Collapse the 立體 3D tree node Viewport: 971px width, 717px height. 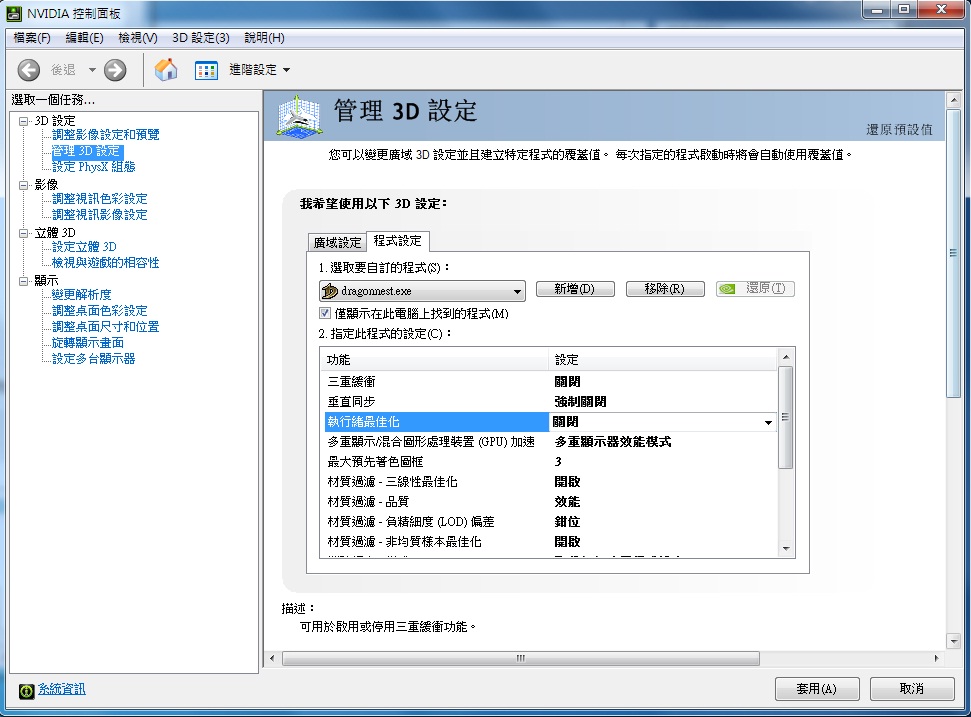coord(24,233)
